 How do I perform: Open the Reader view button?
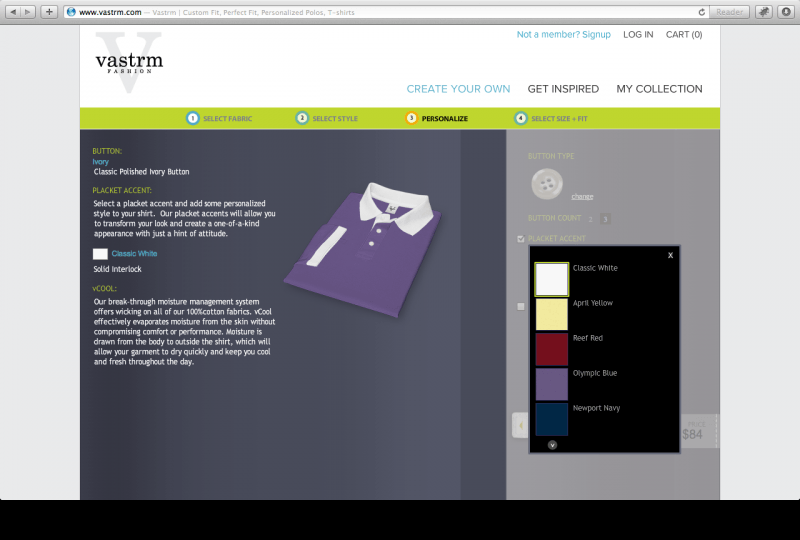point(729,12)
